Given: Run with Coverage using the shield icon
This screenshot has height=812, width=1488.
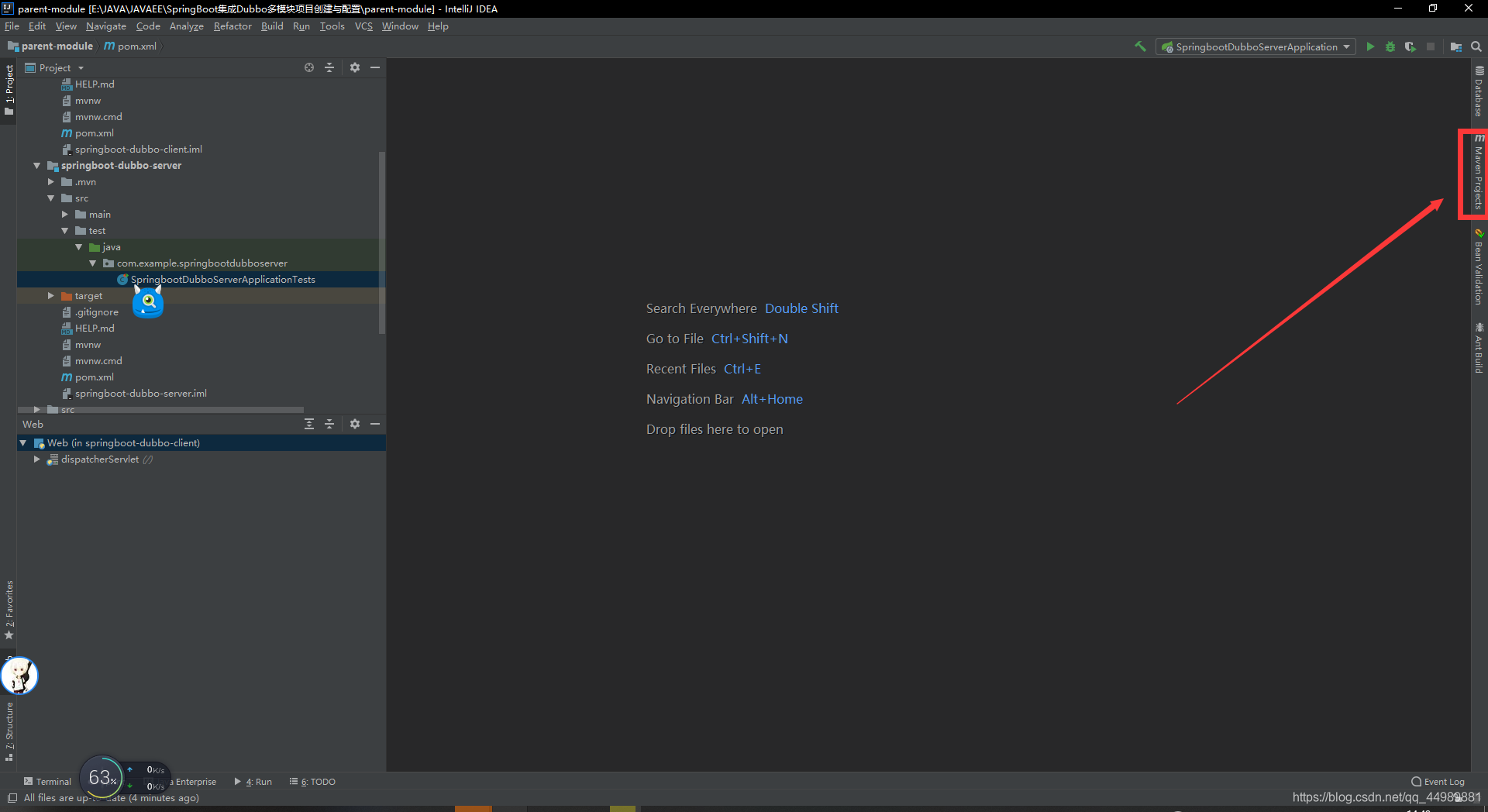Looking at the screenshot, I should click(x=1410, y=46).
